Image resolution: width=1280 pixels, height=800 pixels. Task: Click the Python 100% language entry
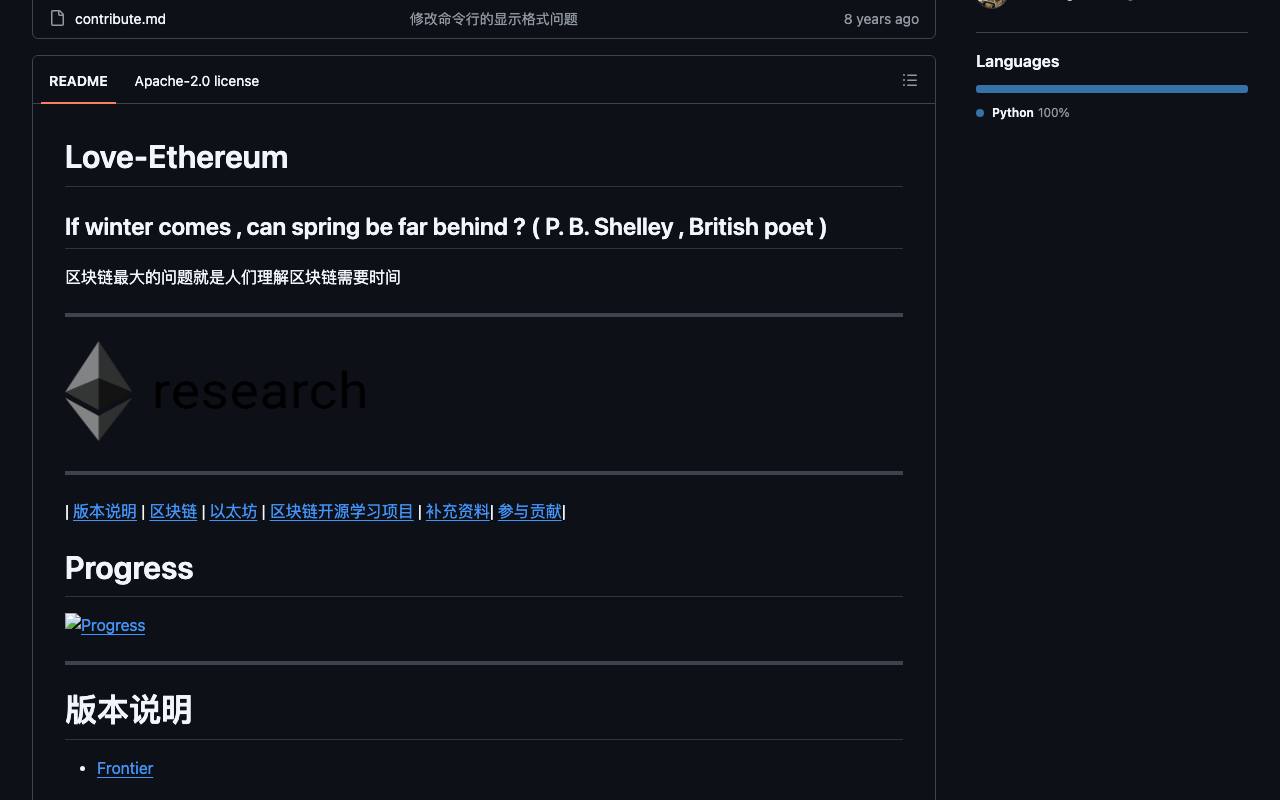point(1023,113)
